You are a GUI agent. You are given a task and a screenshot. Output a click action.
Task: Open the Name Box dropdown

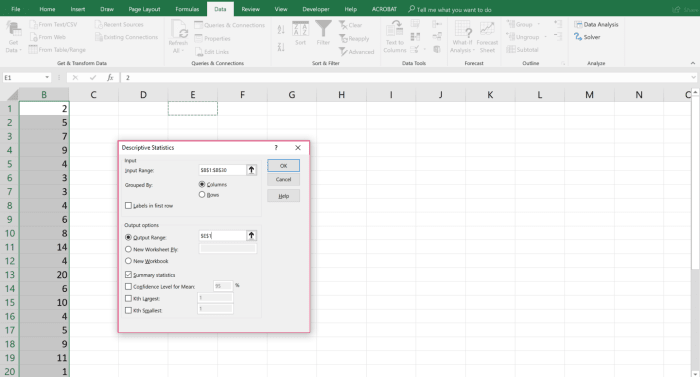click(47, 78)
